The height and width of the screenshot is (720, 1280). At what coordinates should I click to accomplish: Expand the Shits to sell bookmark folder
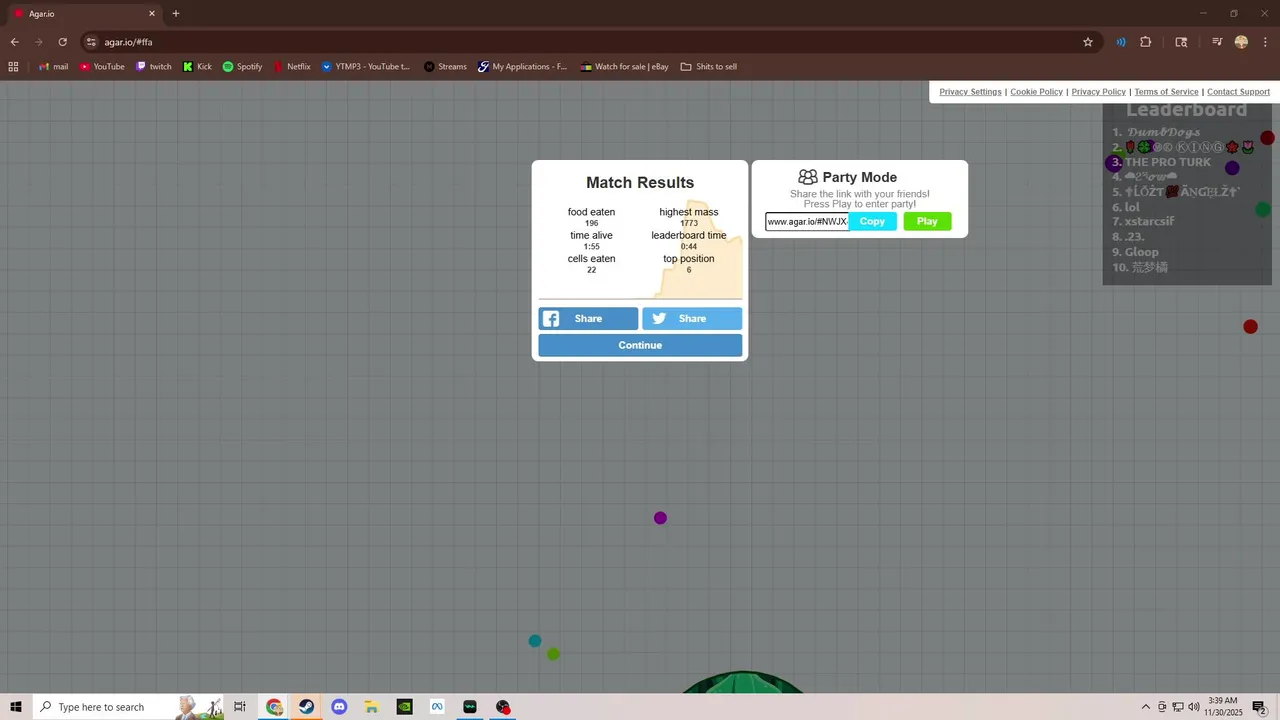tap(708, 67)
